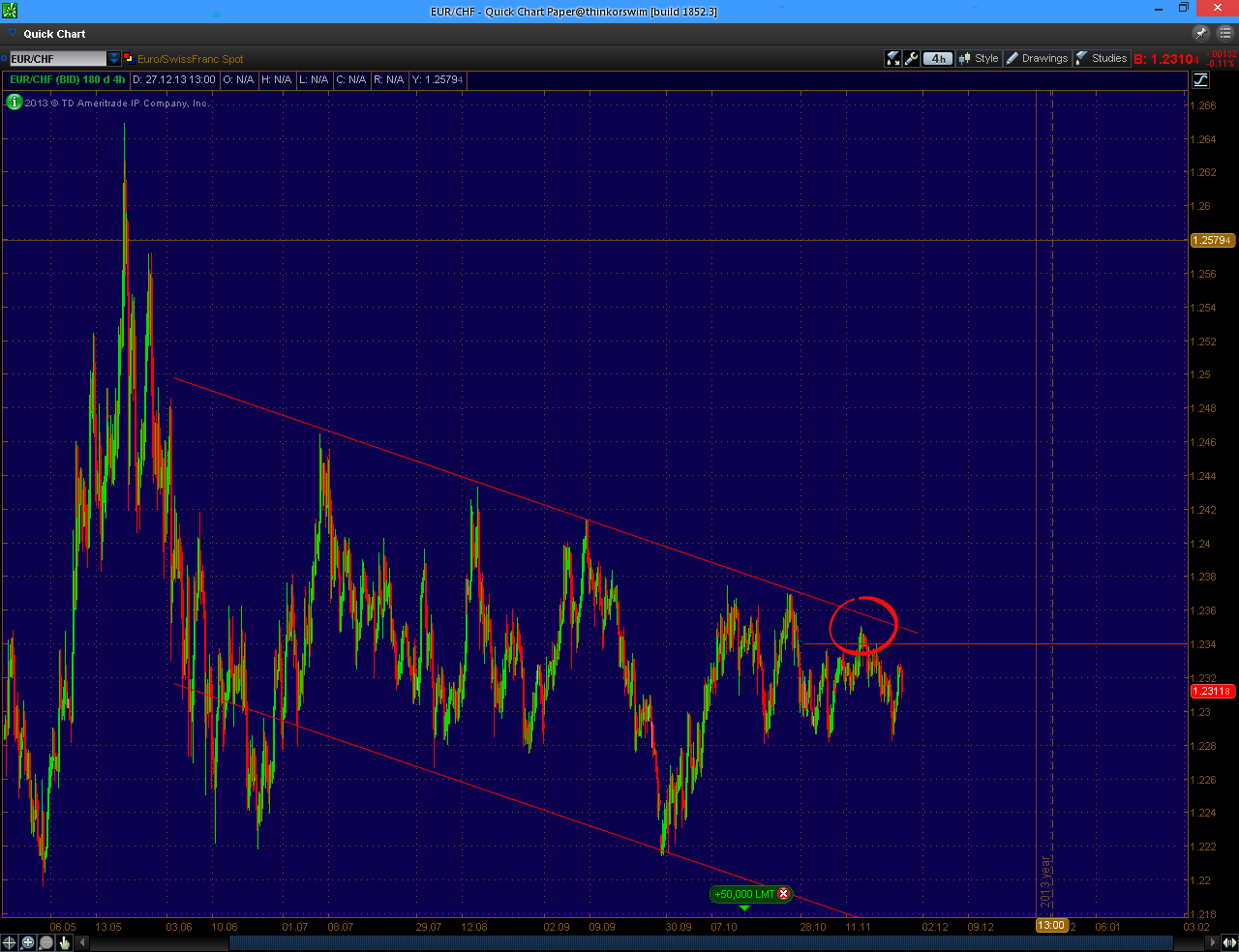The width and height of the screenshot is (1239, 952).
Task: Click the H: N/A high readout
Action: (276, 79)
